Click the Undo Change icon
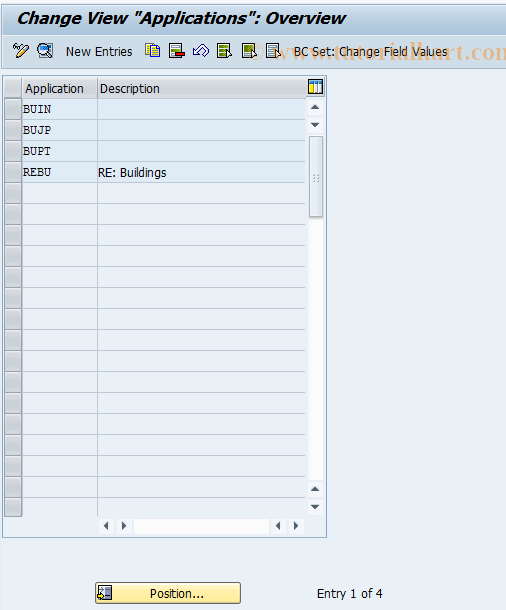Image resolution: width=506 pixels, height=610 pixels. coord(201,51)
